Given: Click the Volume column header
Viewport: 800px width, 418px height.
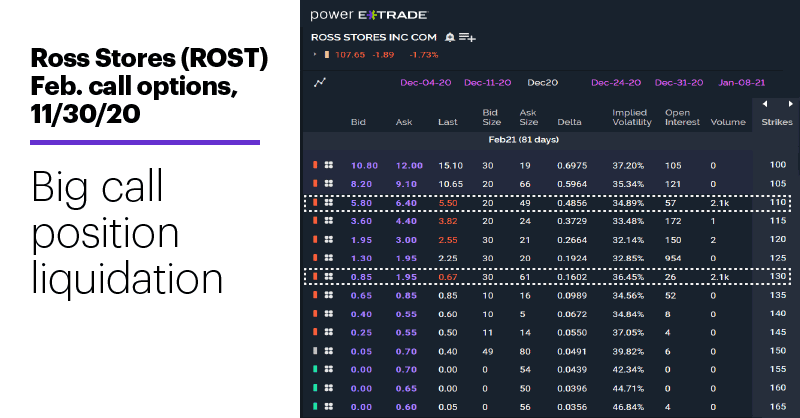Looking at the screenshot, I should click(x=728, y=122).
